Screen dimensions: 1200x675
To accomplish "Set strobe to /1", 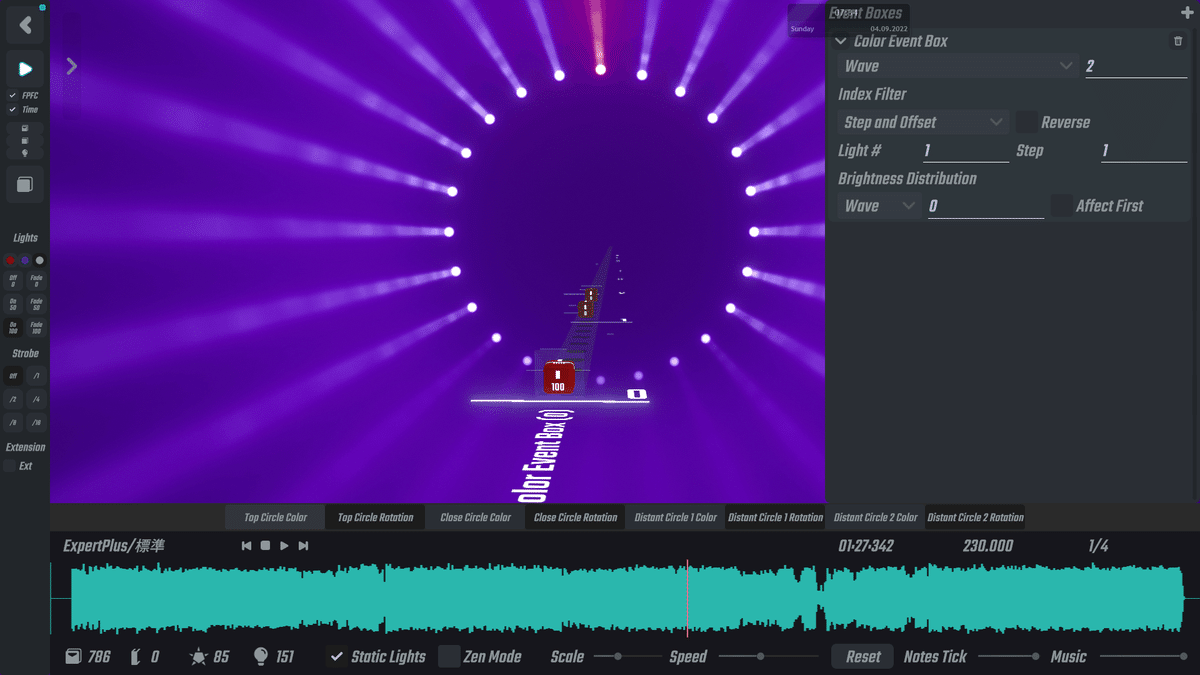I will 36,376.
